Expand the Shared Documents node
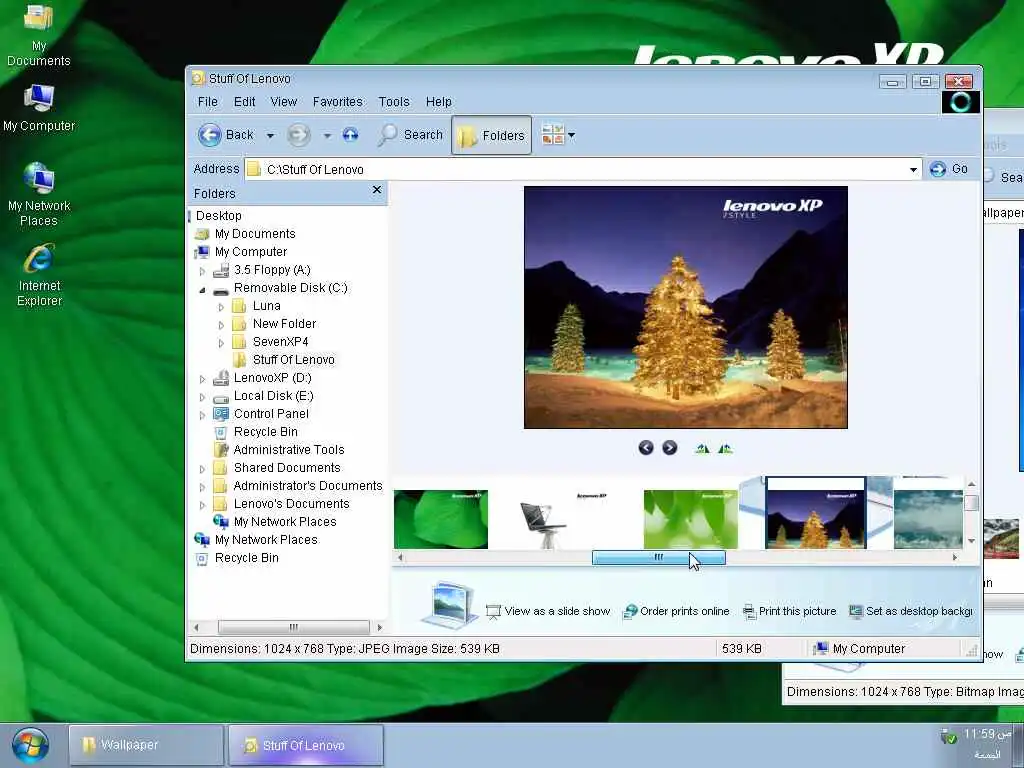This screenshot has height=768, width=1024. tap(202, 469)
